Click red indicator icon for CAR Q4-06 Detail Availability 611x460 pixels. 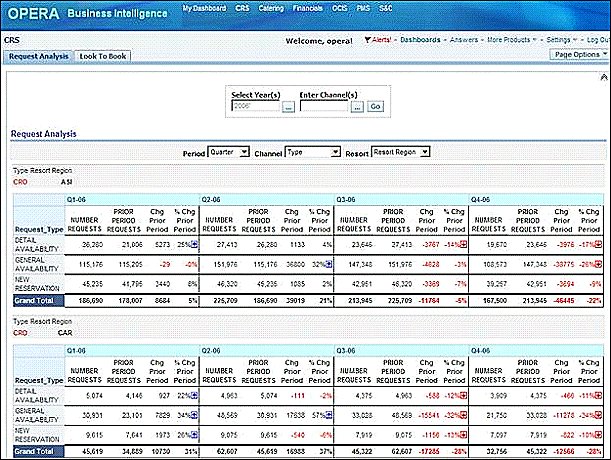coord(599,396)
